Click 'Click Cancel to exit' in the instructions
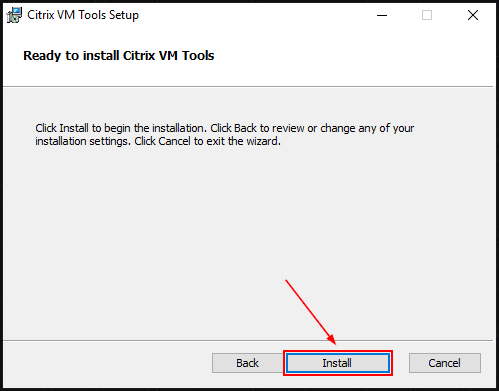The image size is (499, 391). pos(180,141)
